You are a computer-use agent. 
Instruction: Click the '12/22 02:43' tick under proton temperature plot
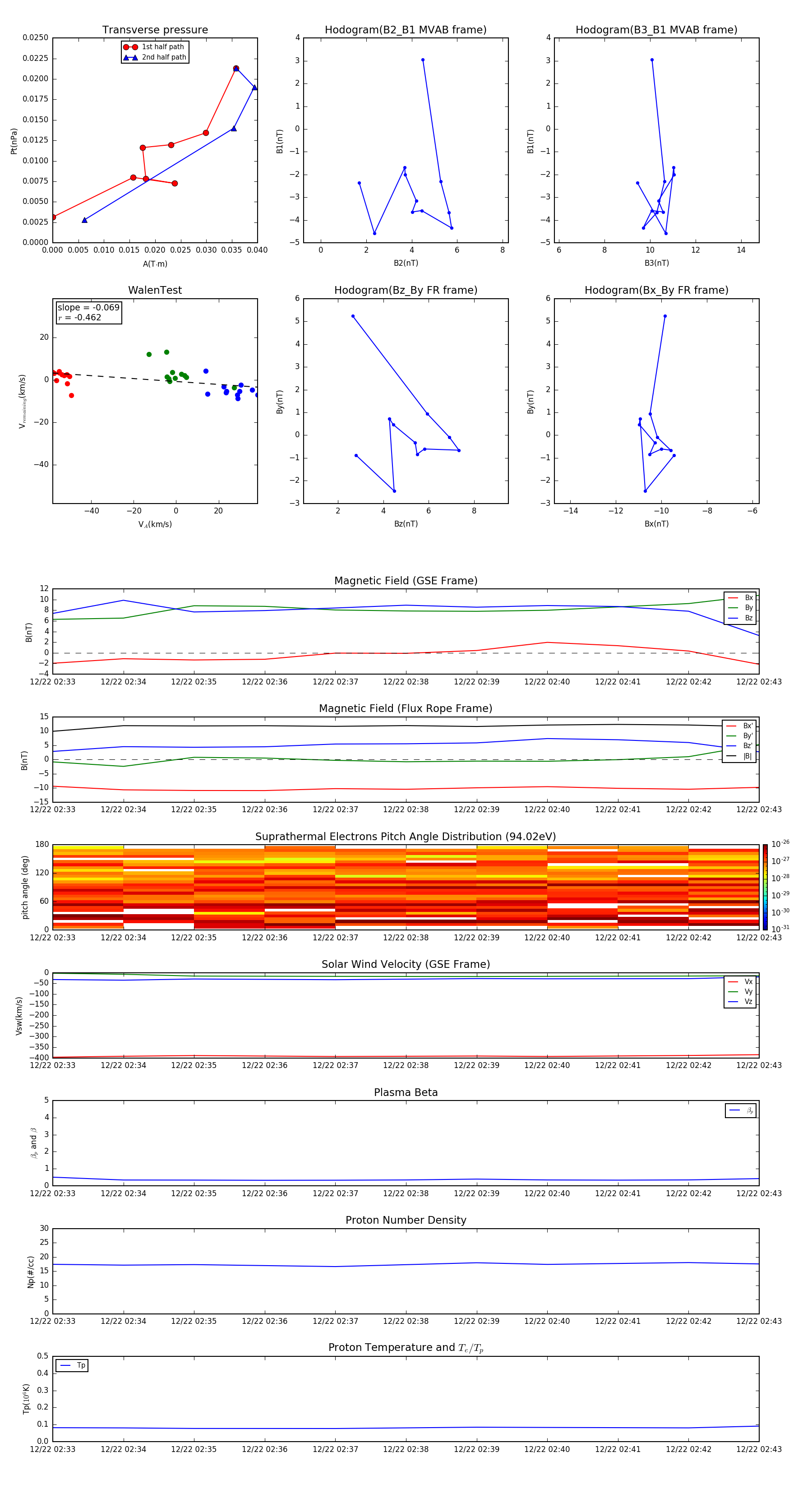click(x=759, y=1449)
